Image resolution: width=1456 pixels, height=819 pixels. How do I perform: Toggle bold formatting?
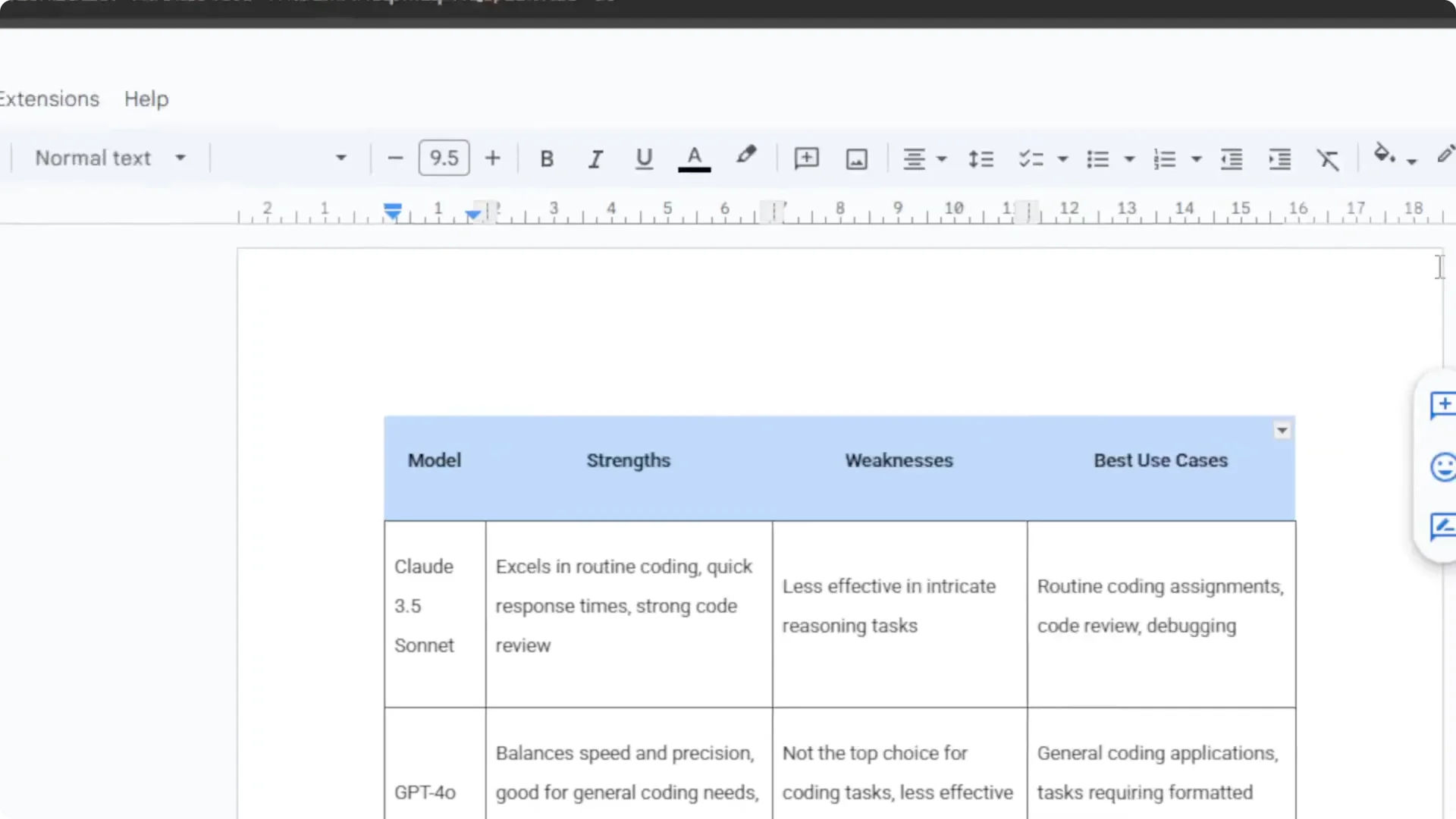coord(546,158)
